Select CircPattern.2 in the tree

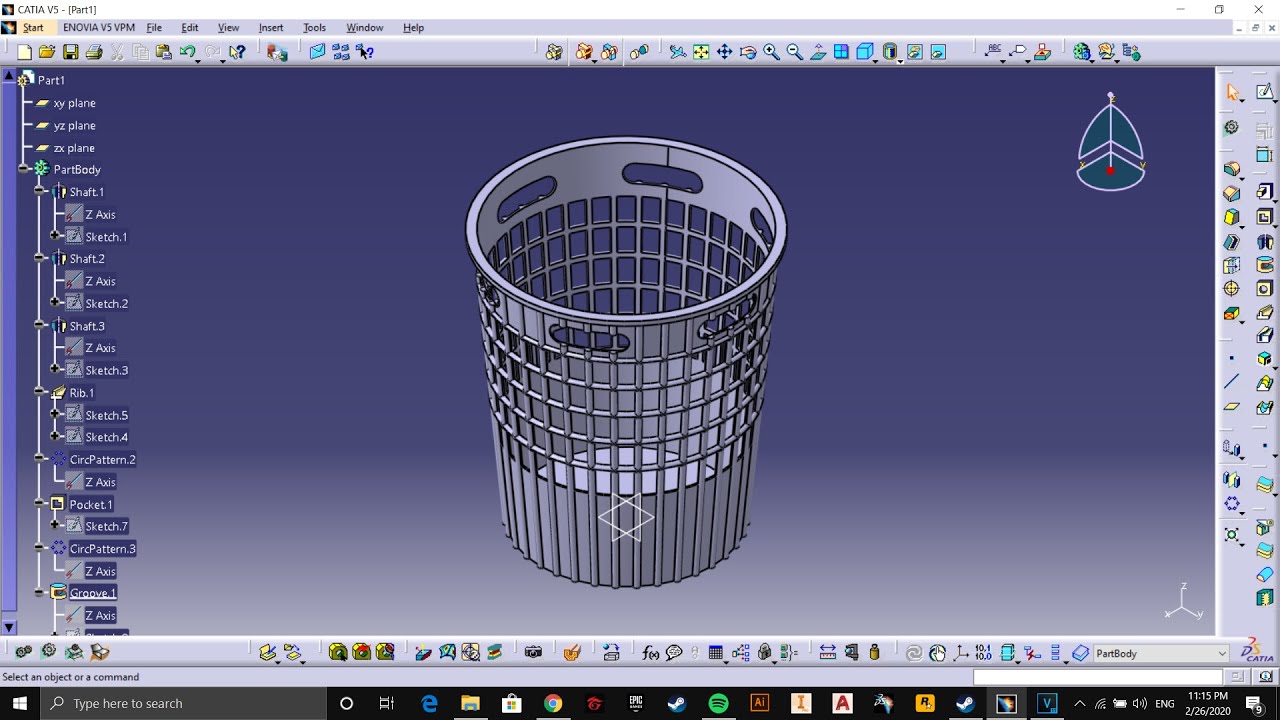coord(102,459)
